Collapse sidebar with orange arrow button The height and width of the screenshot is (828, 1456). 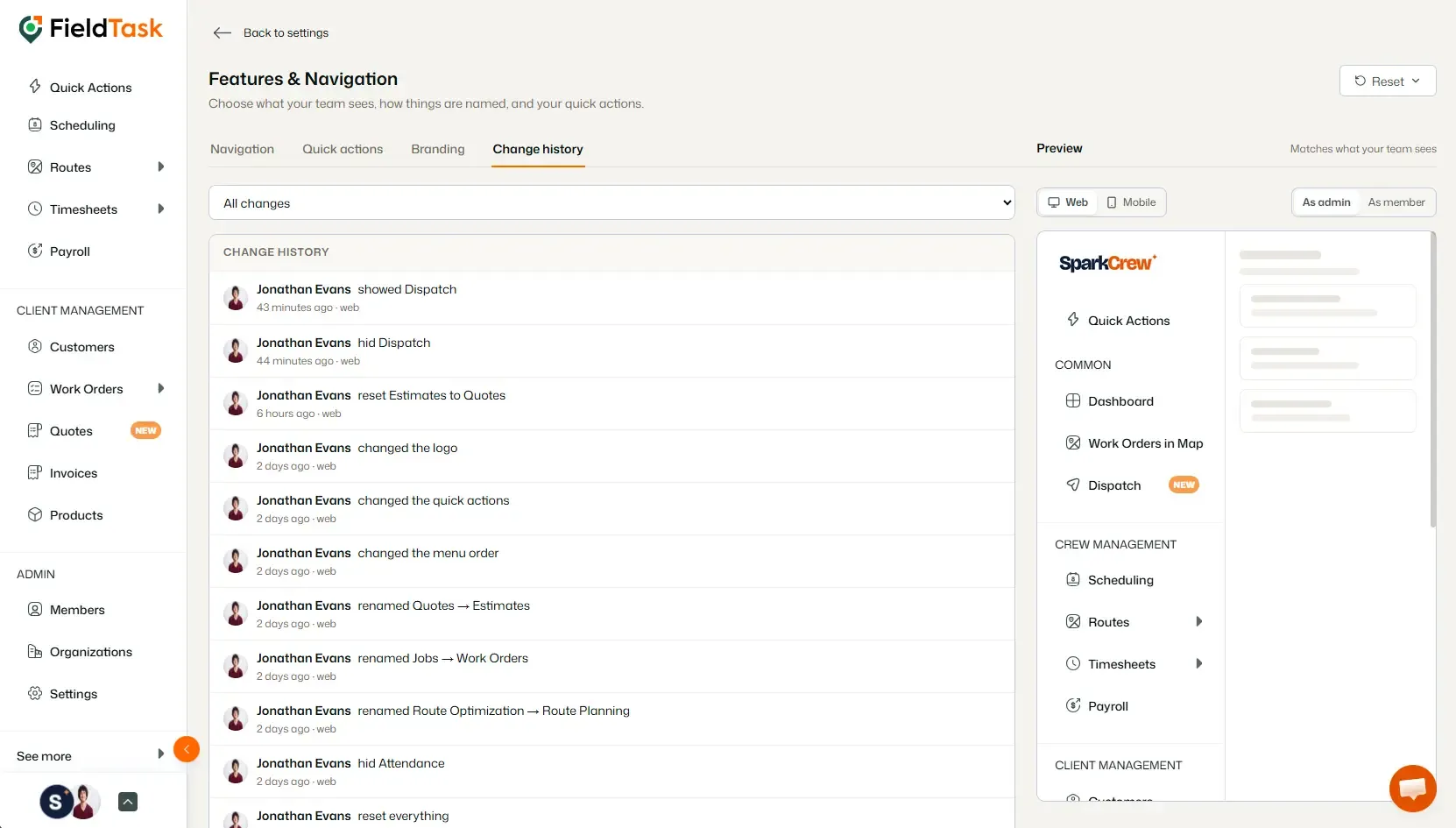coord(187,749)
